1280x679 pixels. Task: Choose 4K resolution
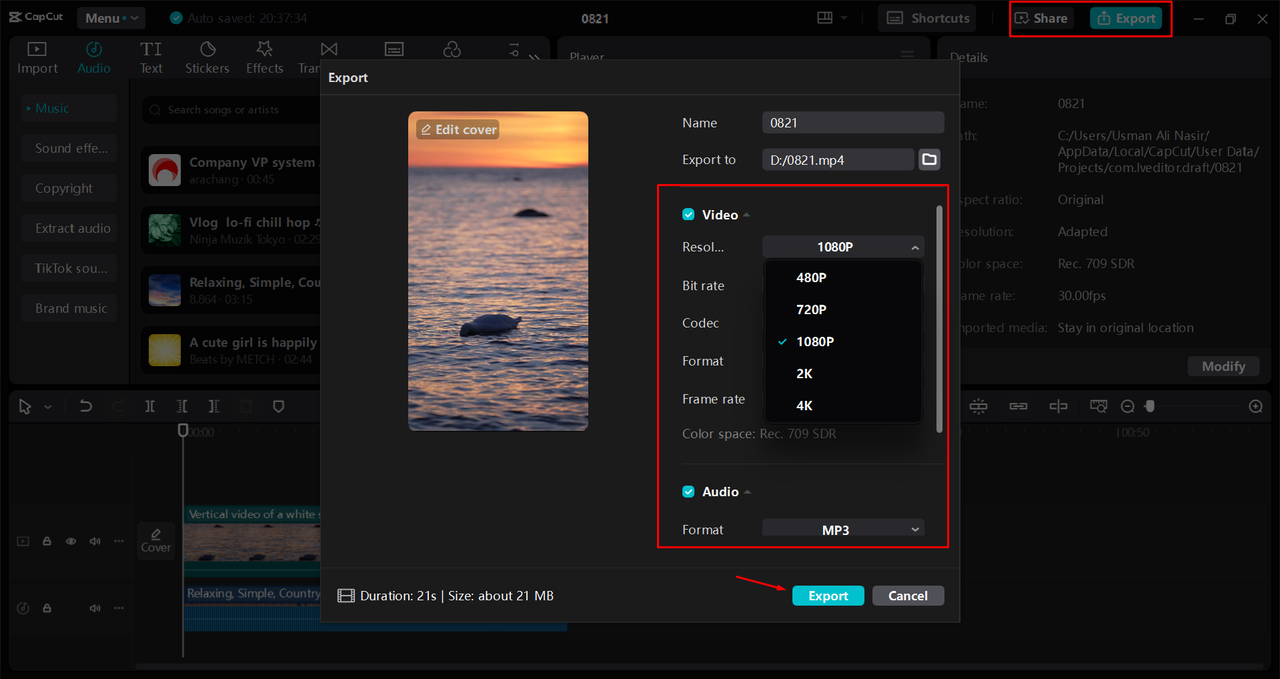[x=843, y=406]
